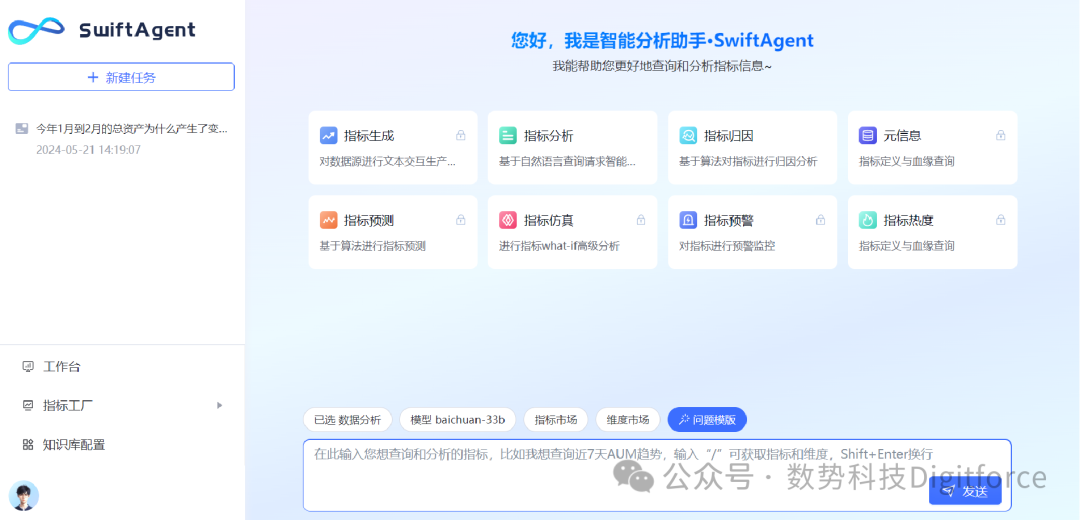Viewport: 1080px width, 520px height.
Task: Click 对指标进行预警监控 description
Action: pyautogui.click(x=727, y=246)
